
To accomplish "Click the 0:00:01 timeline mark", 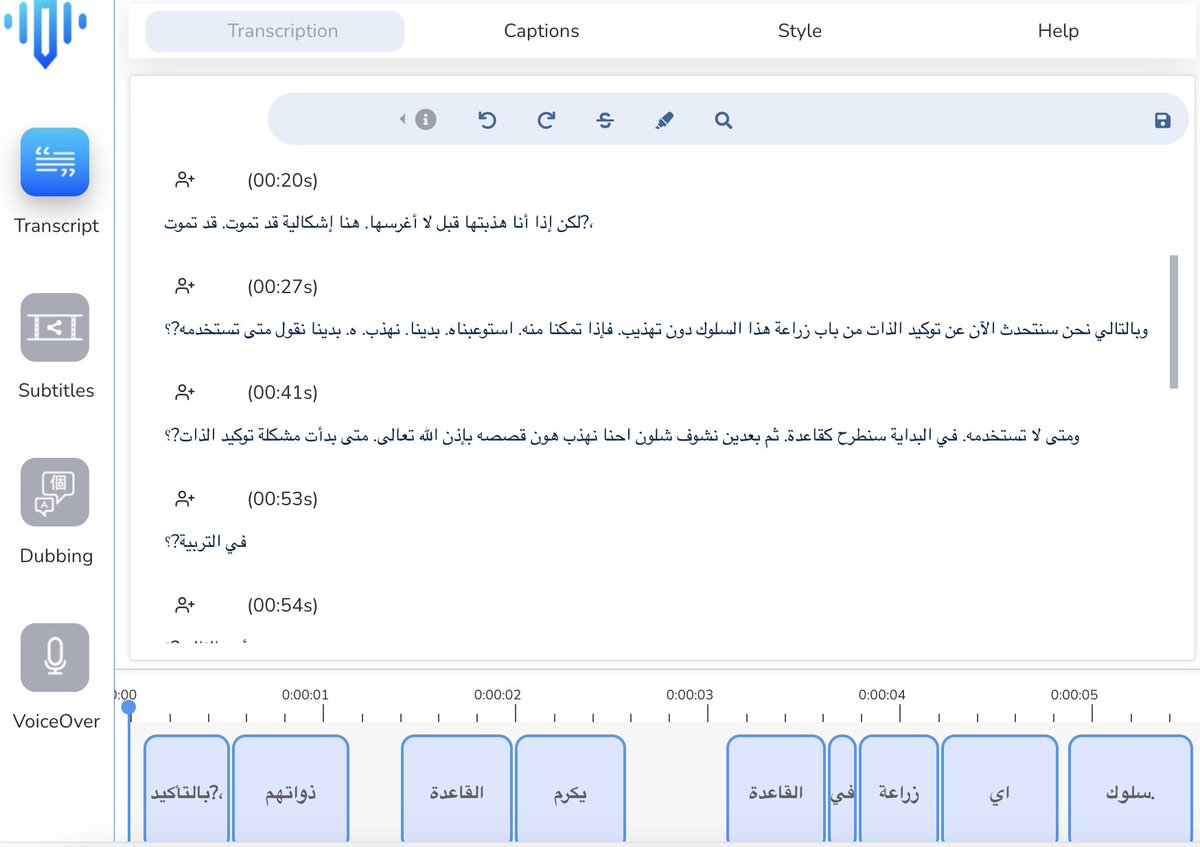I will point(305,695).
